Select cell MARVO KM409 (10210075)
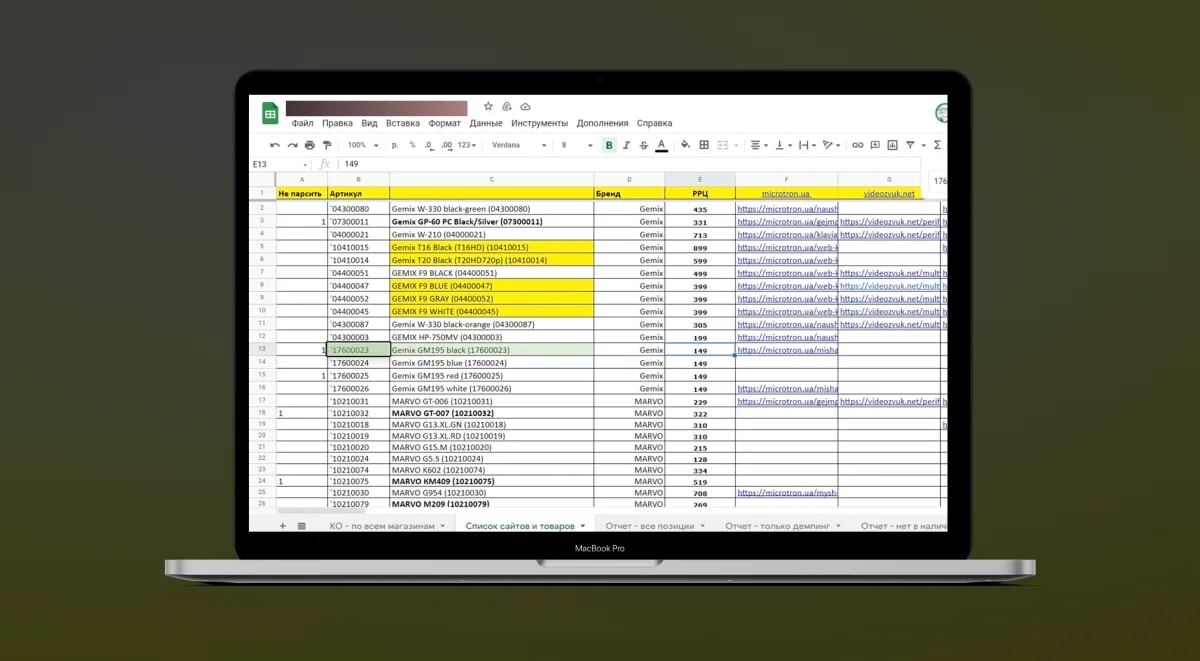Image resolution: width=1200 pixels, height=661 pixels. point(492,481)
